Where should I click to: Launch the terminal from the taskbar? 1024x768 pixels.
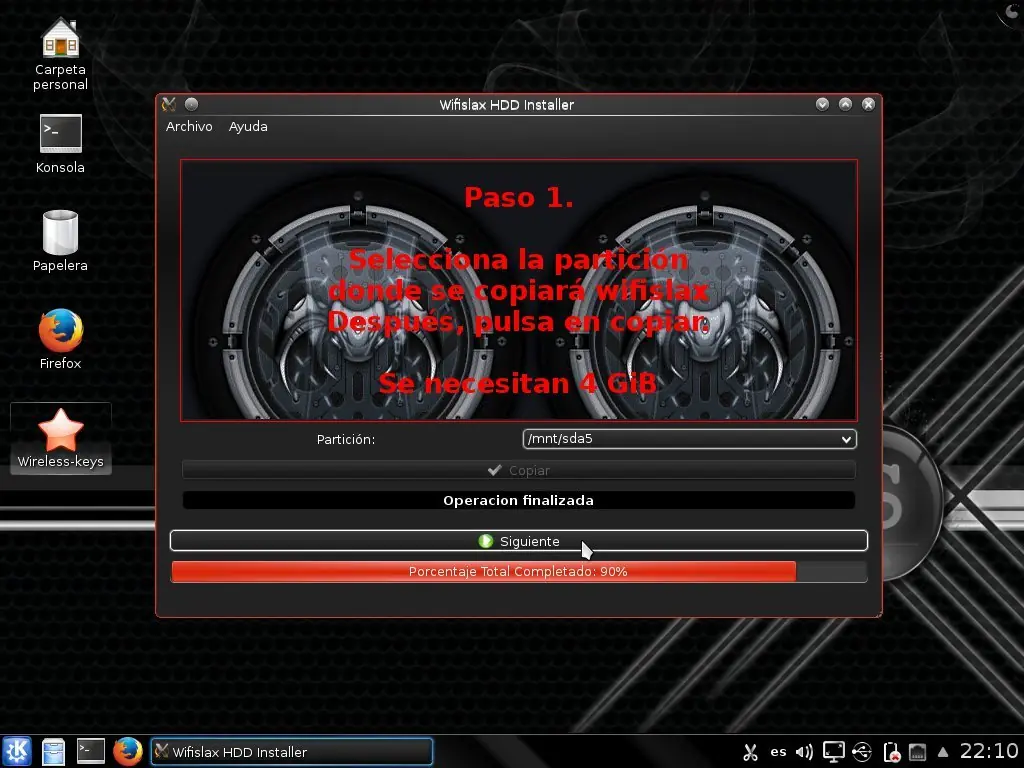point(90,751)
